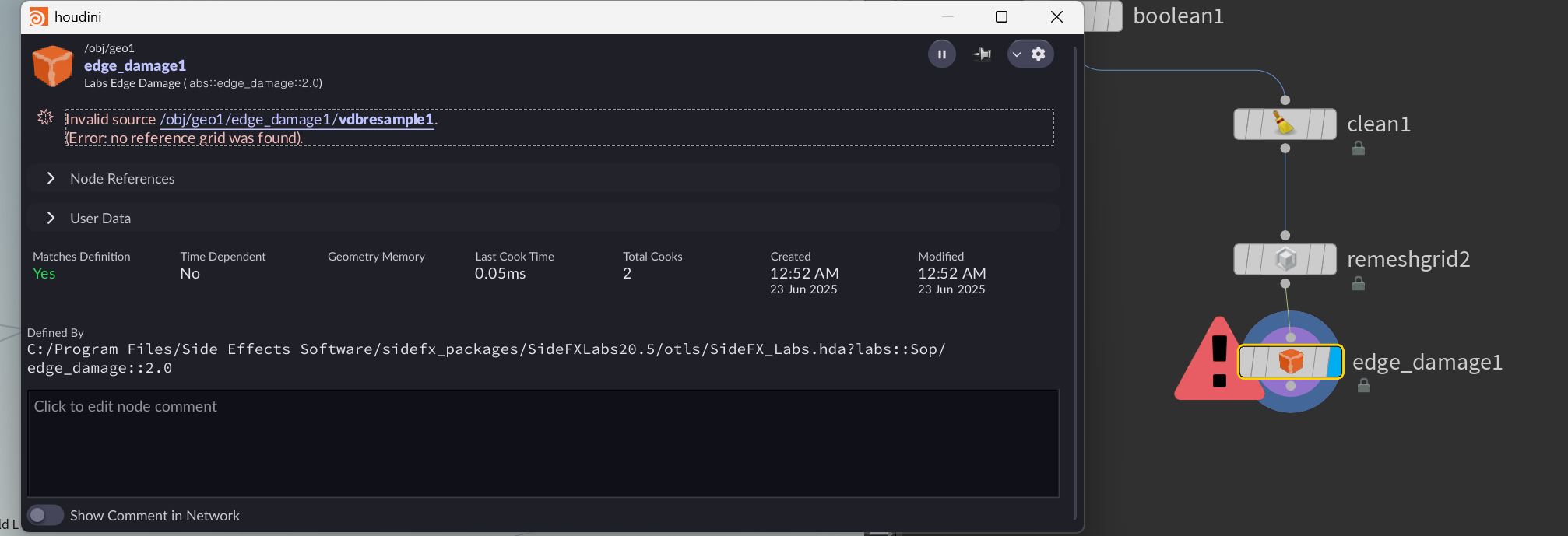Click the lock badge under clean1
This screenshot has height=536, width=1568.
1359,148
